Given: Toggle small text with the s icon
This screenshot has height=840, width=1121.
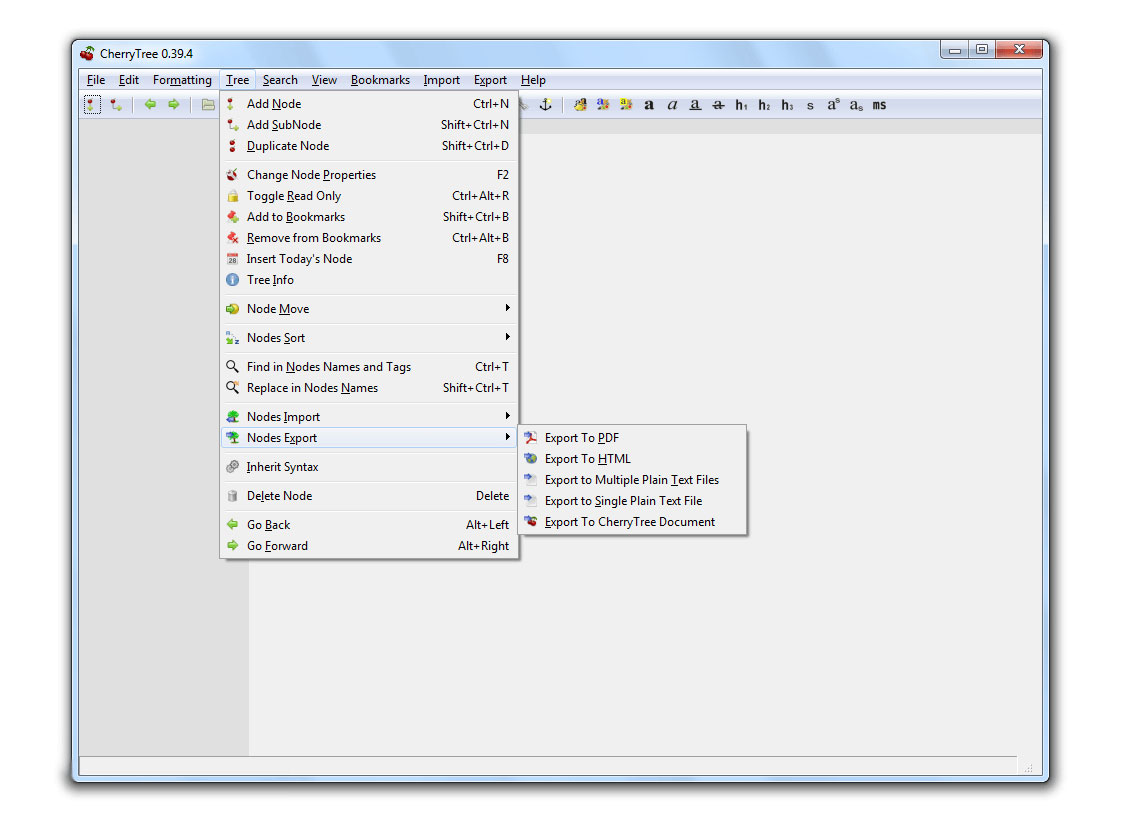Looking at the screenshot, I should [810, 105].
